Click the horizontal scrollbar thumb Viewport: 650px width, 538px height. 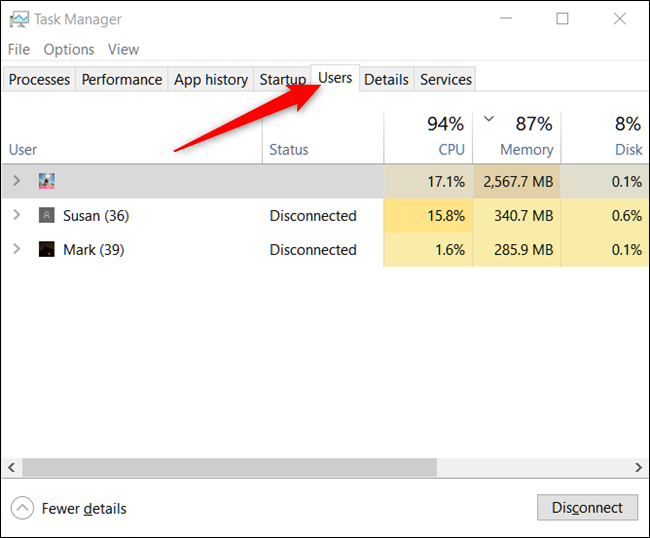(x=229, y=468)
